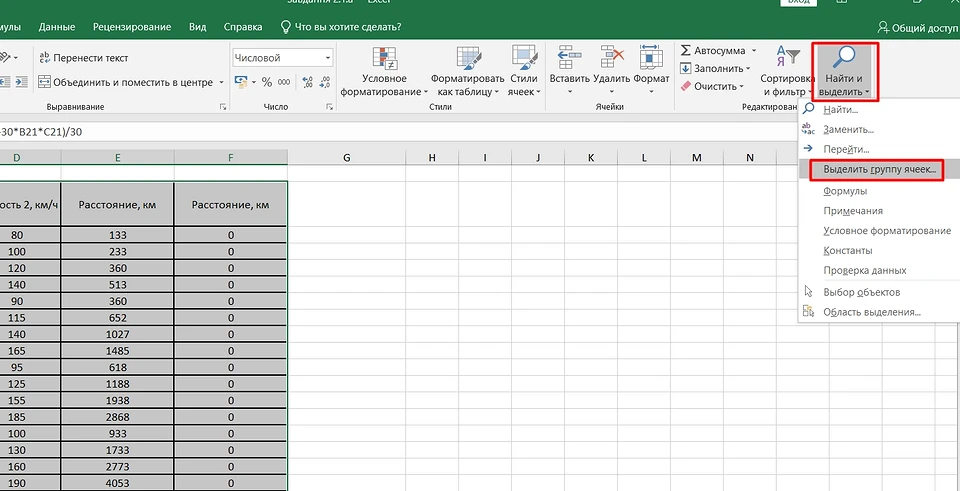Expand Merge and Center dropdown

click(221, 82)
